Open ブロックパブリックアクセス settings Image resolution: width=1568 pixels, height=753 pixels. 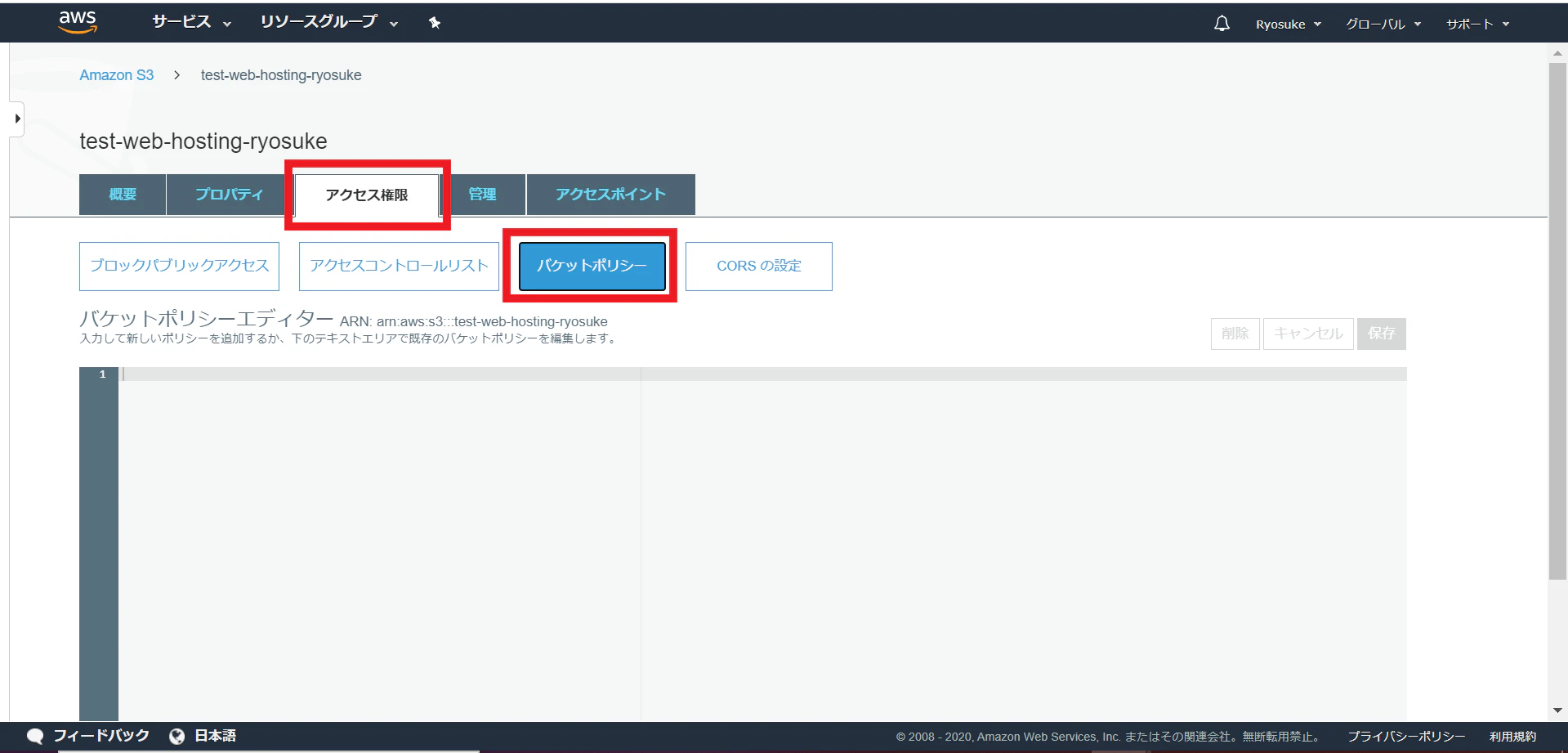[179, 266]
